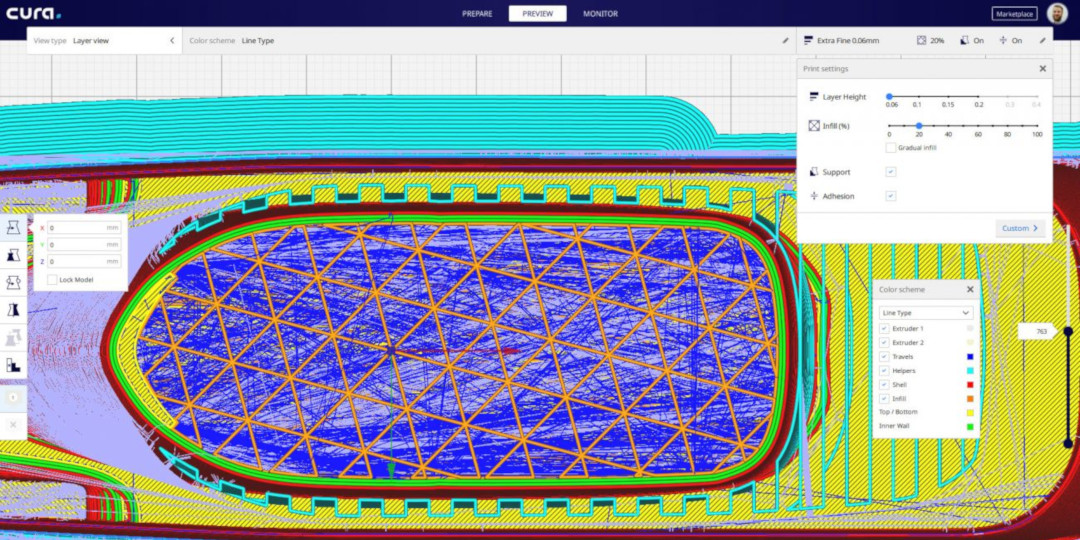Close the Print settings panel
Viewport: 1080px width, 540px height.
(1042, 69)
